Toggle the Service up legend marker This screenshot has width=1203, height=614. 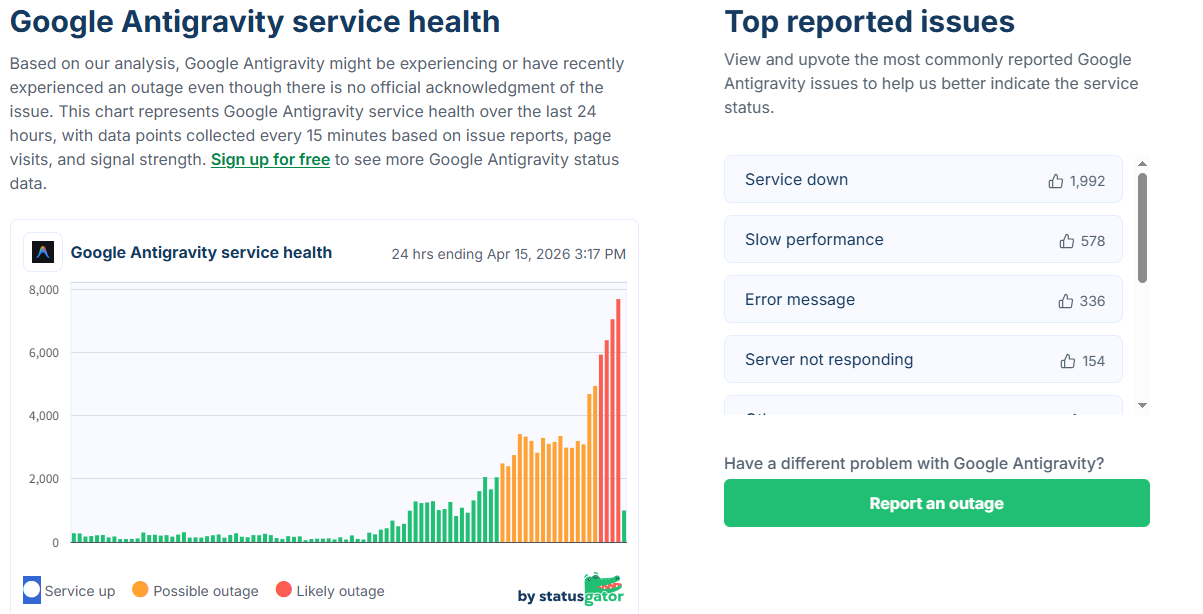pyautogui.click(x=32, y=590)
